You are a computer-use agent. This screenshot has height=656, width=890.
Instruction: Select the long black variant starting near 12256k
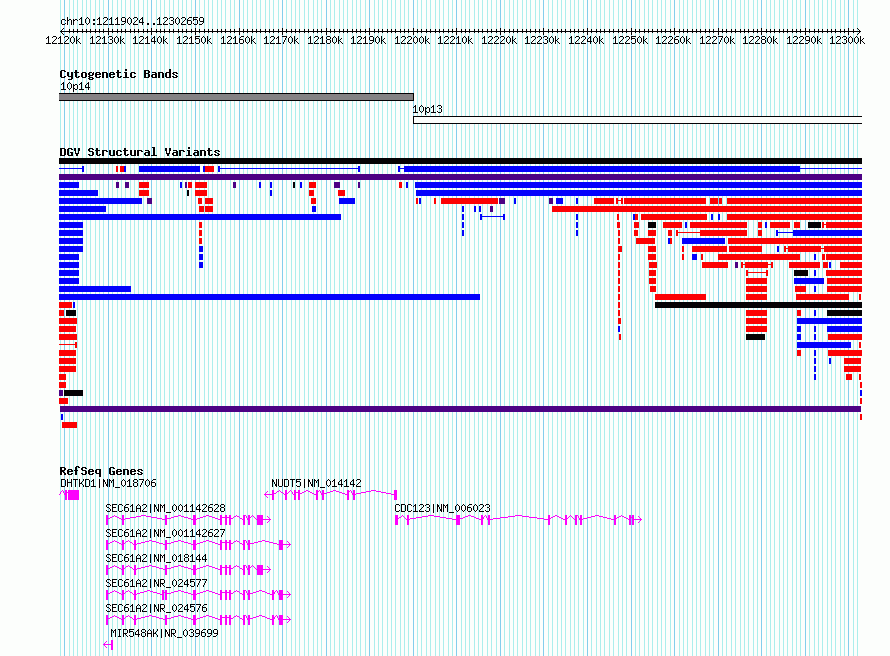click(758, 305)
